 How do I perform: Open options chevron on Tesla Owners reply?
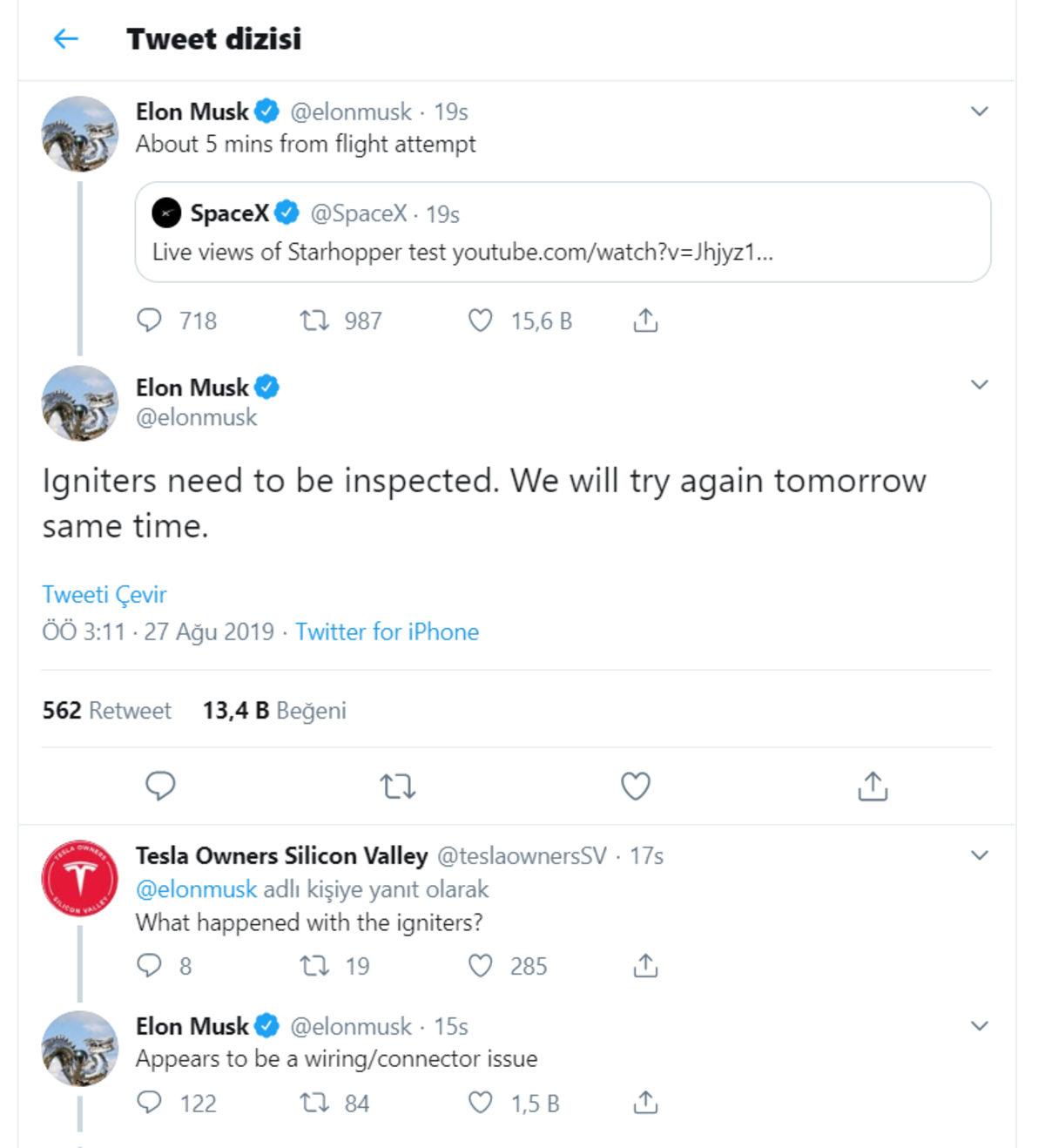pos(979,855)
